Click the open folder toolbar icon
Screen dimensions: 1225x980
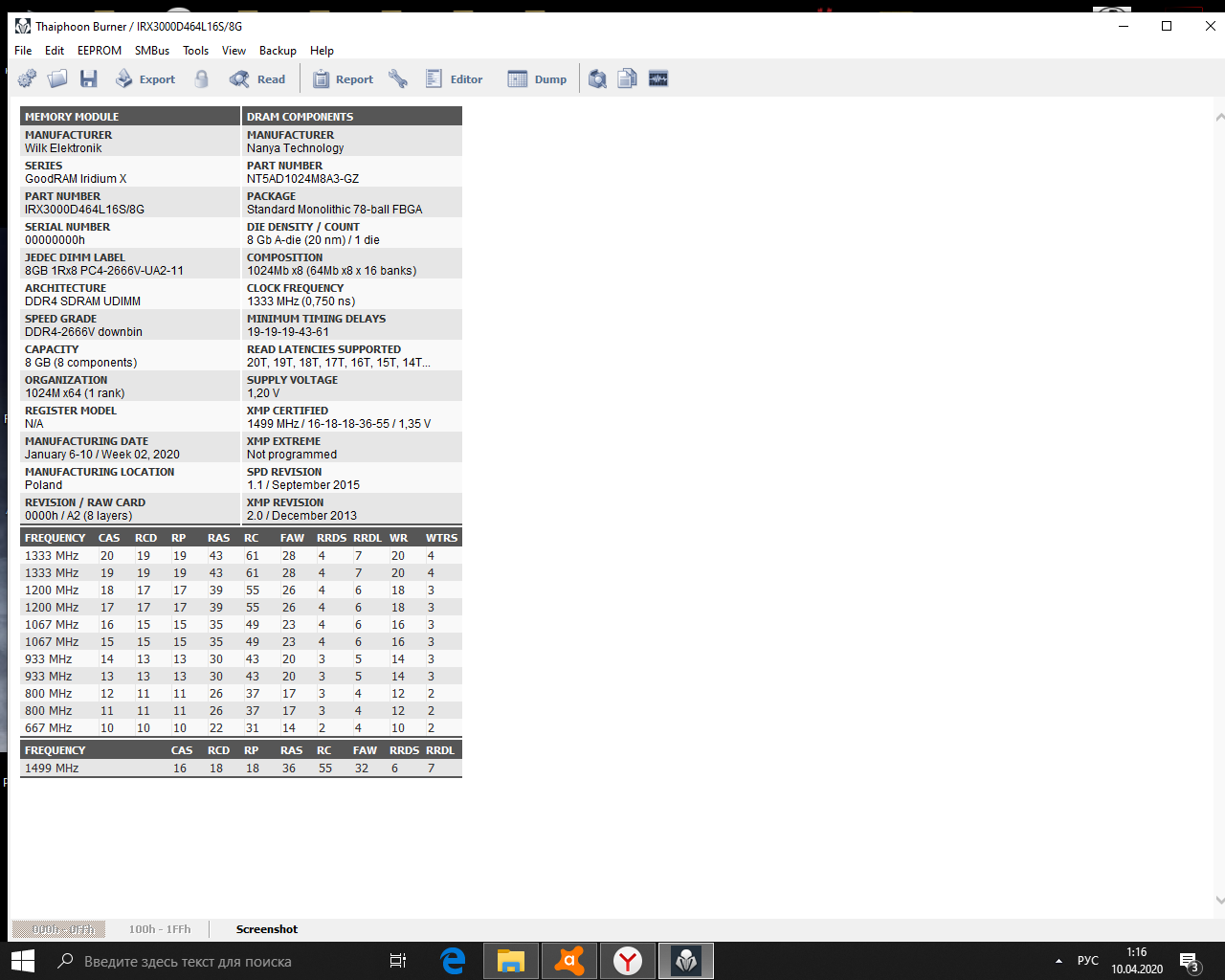(57, 79)
